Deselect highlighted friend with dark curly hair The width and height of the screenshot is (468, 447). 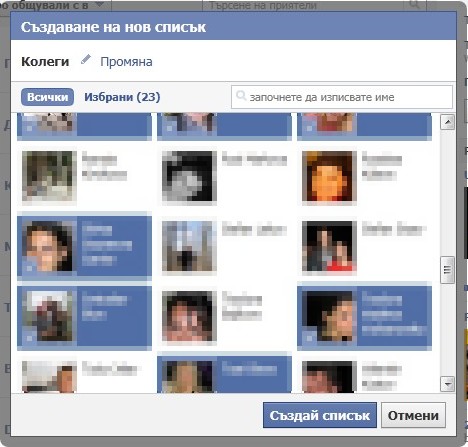tap(84, 246)
